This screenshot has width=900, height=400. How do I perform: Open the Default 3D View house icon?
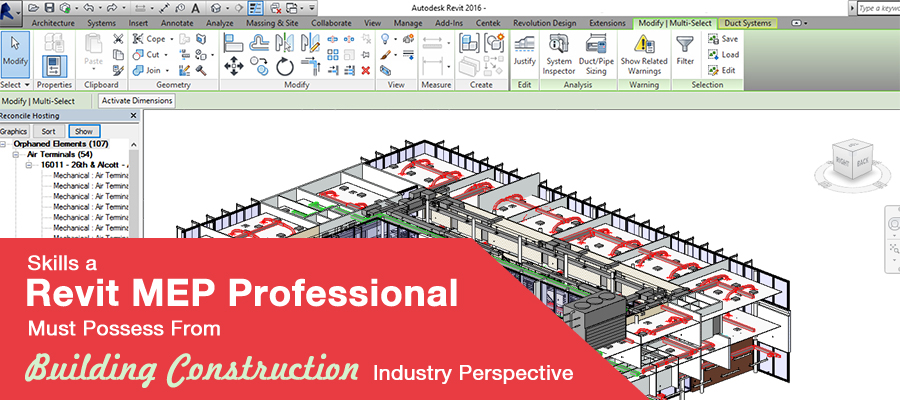point(216,8)
